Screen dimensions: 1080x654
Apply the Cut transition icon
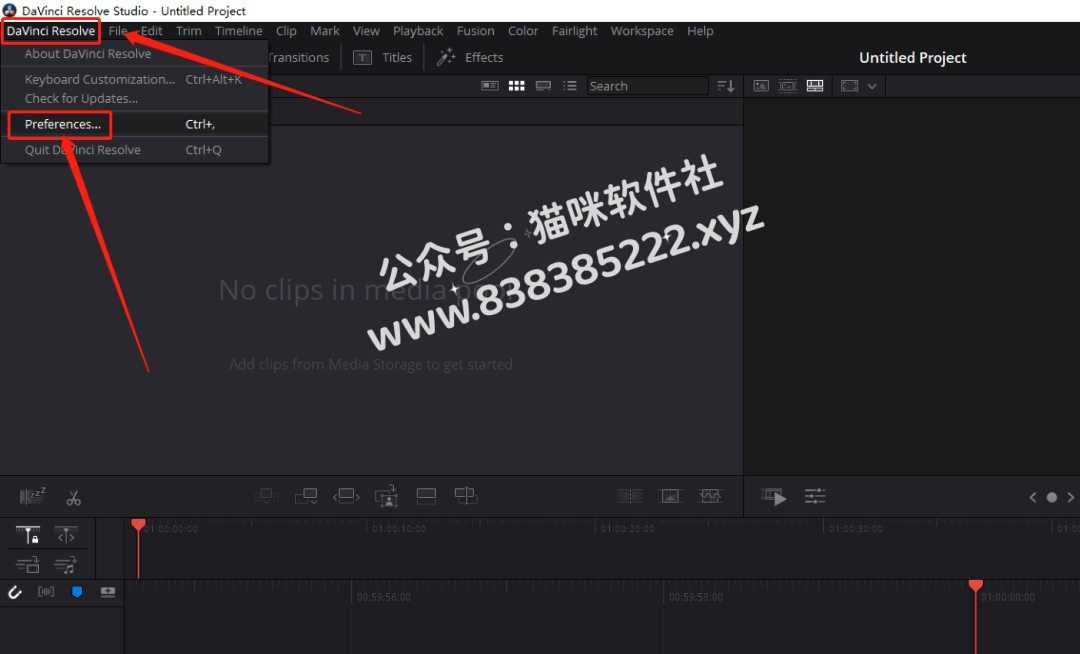point(630,496)
